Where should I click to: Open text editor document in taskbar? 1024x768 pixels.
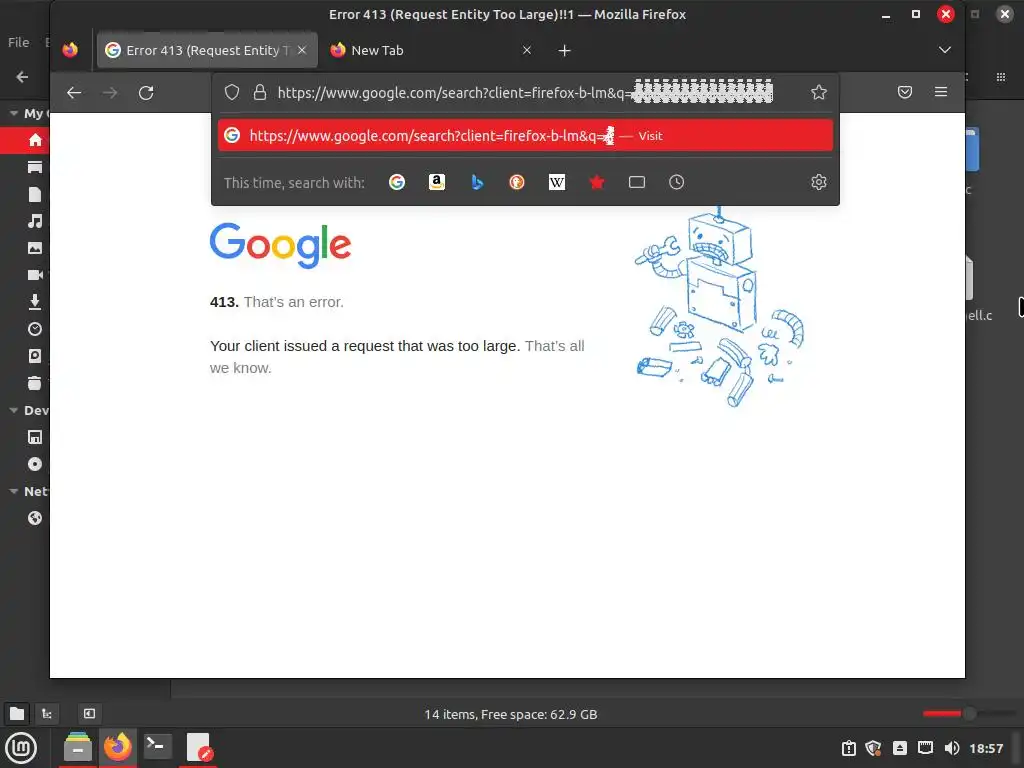pos(199,748)
